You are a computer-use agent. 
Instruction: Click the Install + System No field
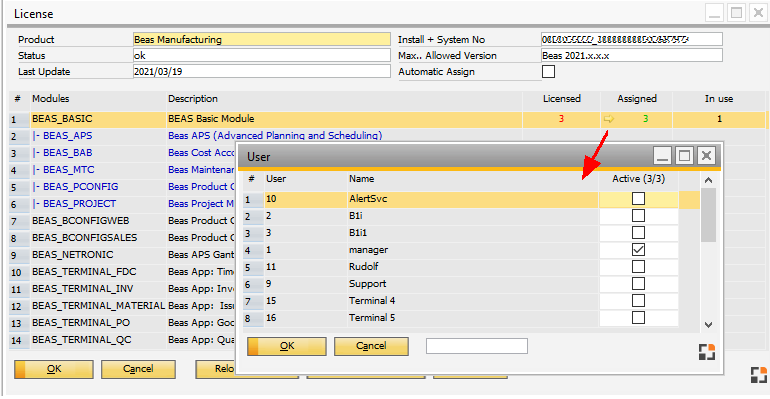pyautogui.click(x=632, y=39)
